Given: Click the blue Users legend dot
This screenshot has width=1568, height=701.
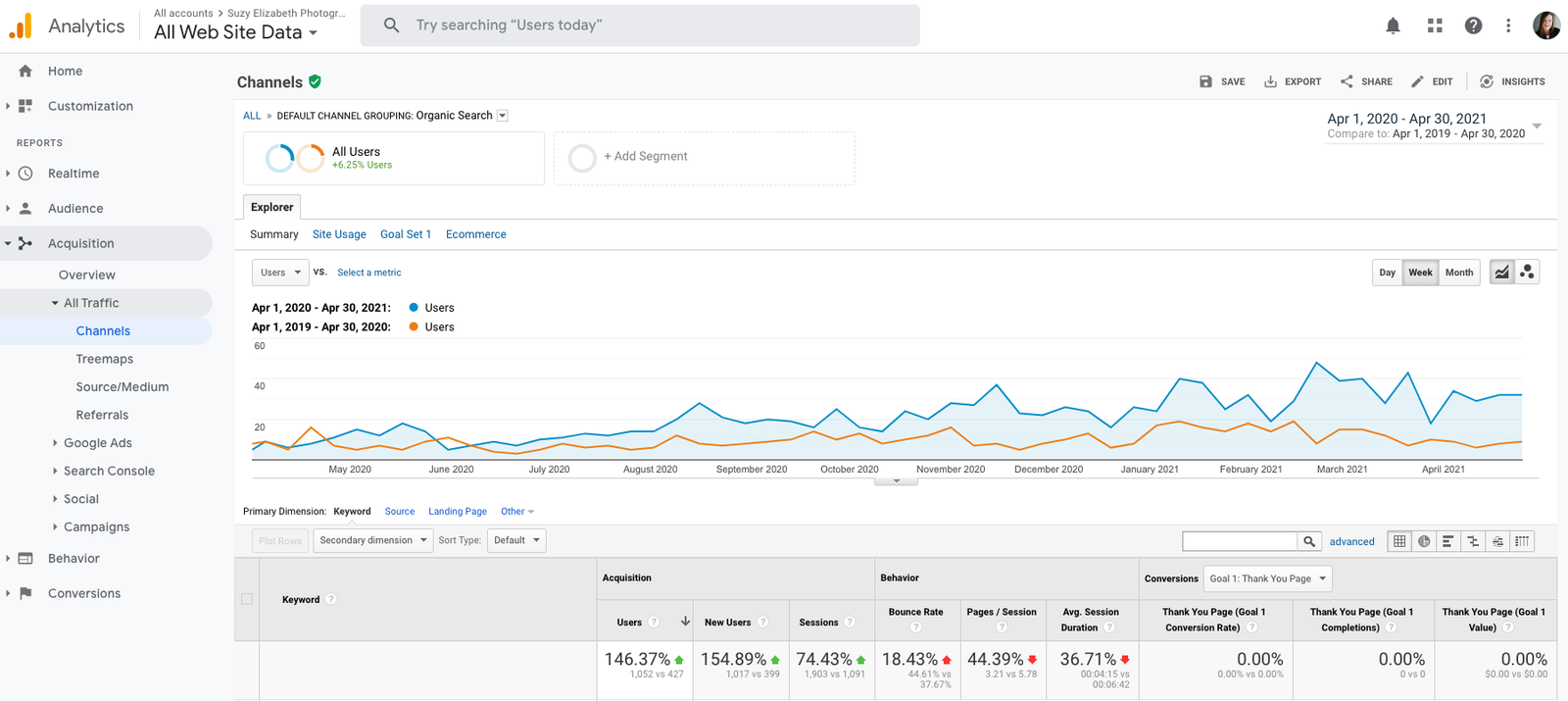Looking at the screenshot, I should coord(414,308).
